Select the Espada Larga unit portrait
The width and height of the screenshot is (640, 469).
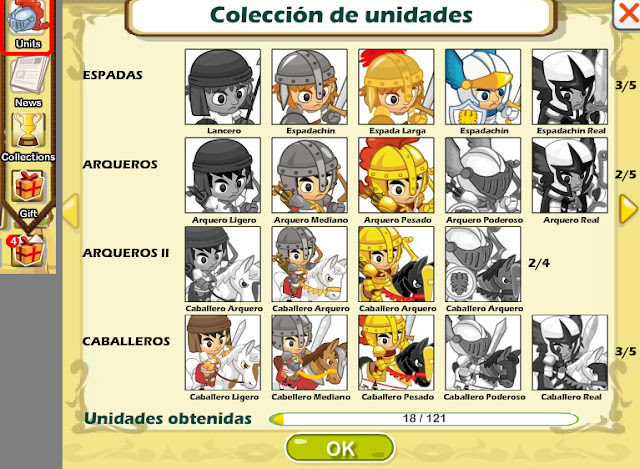pos(396,87)
